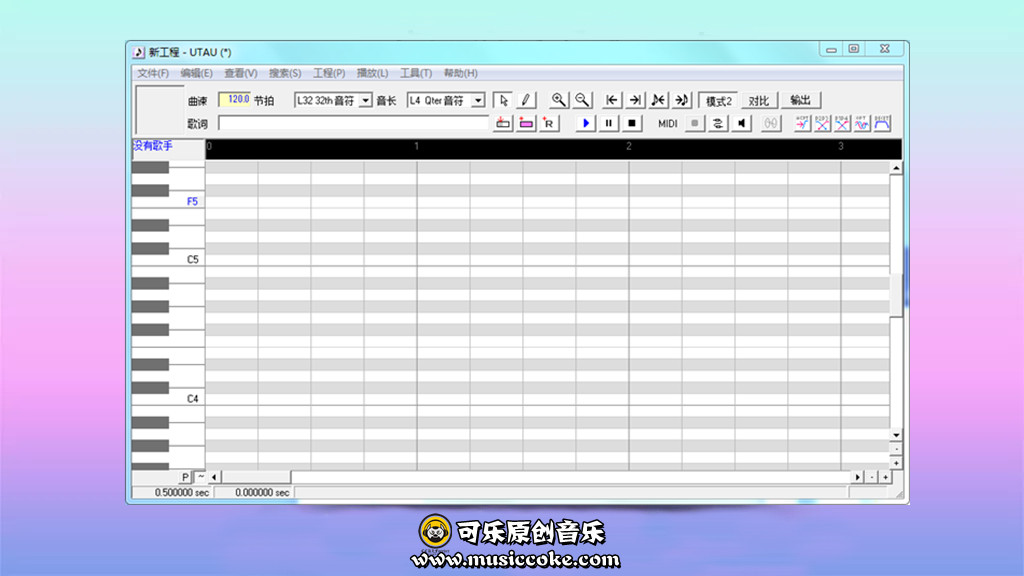
Task: Click the pitch wave edit icon
Action: pyautogui.click(x=862, y=123)
